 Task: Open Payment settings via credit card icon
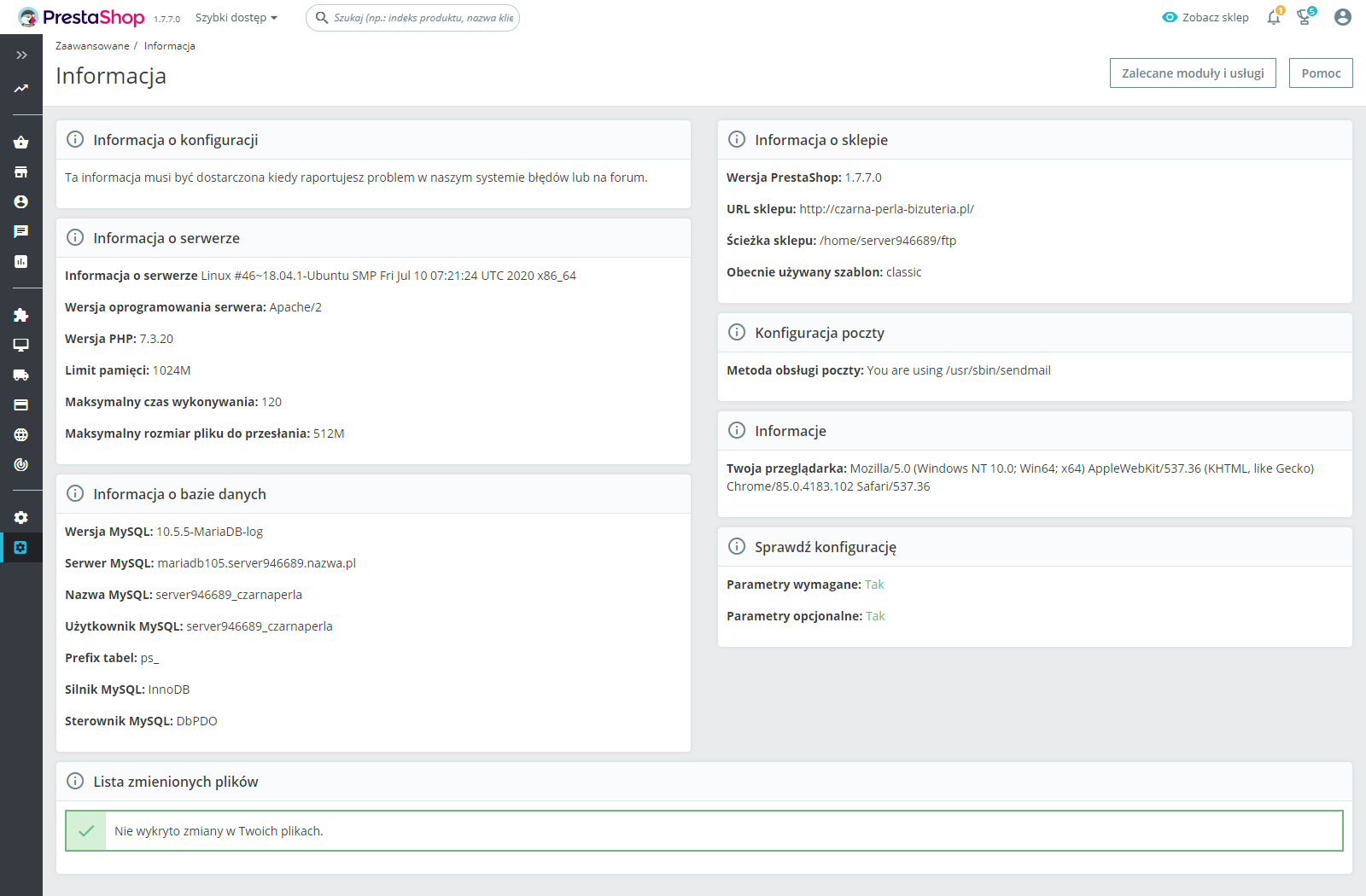pos(20,404)
